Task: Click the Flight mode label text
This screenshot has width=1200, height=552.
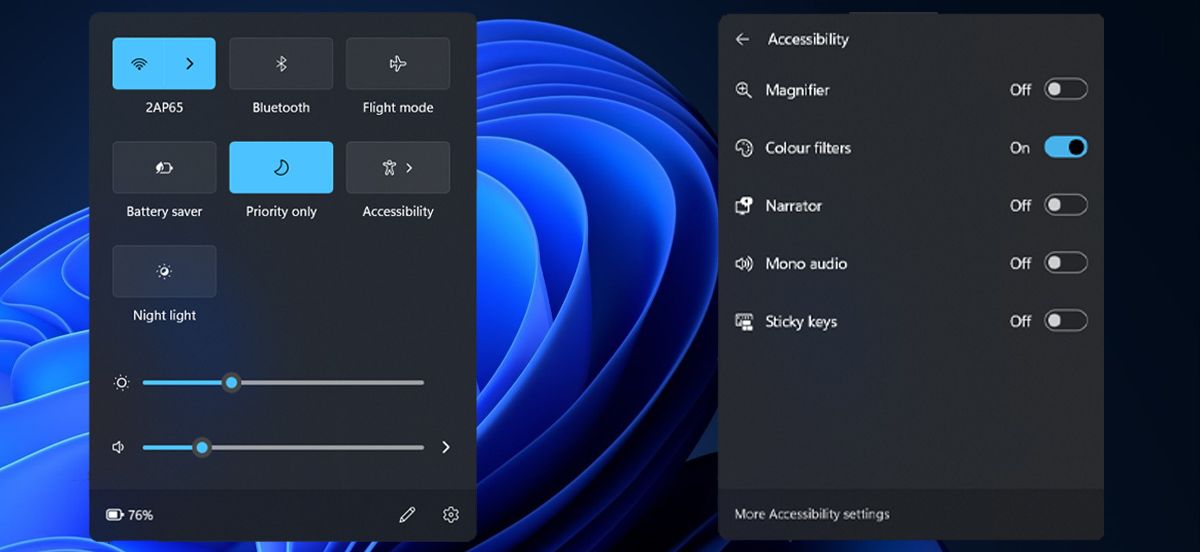Action: (x=398, y=107)
